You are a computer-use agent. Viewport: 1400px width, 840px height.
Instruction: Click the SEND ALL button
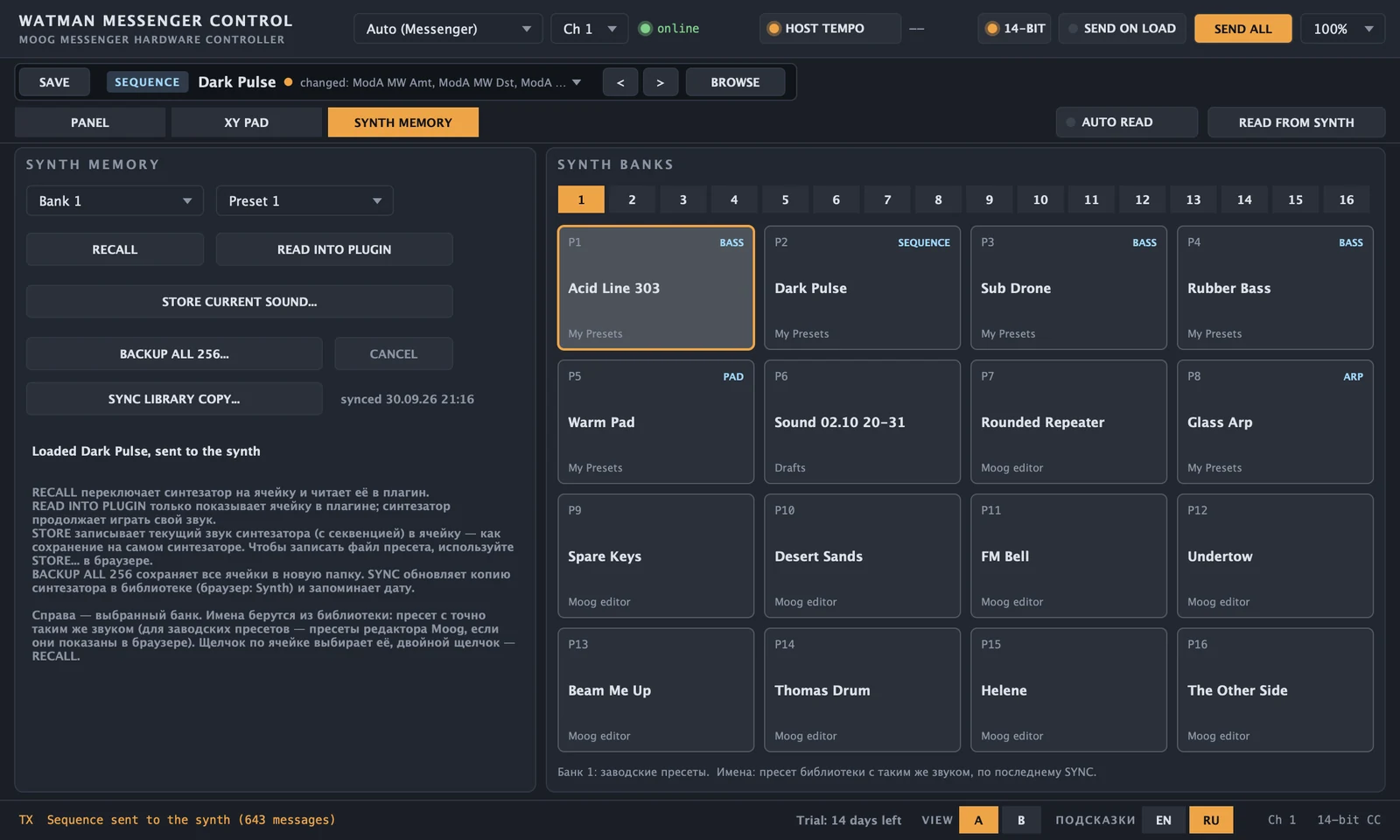coord(1243,28)
